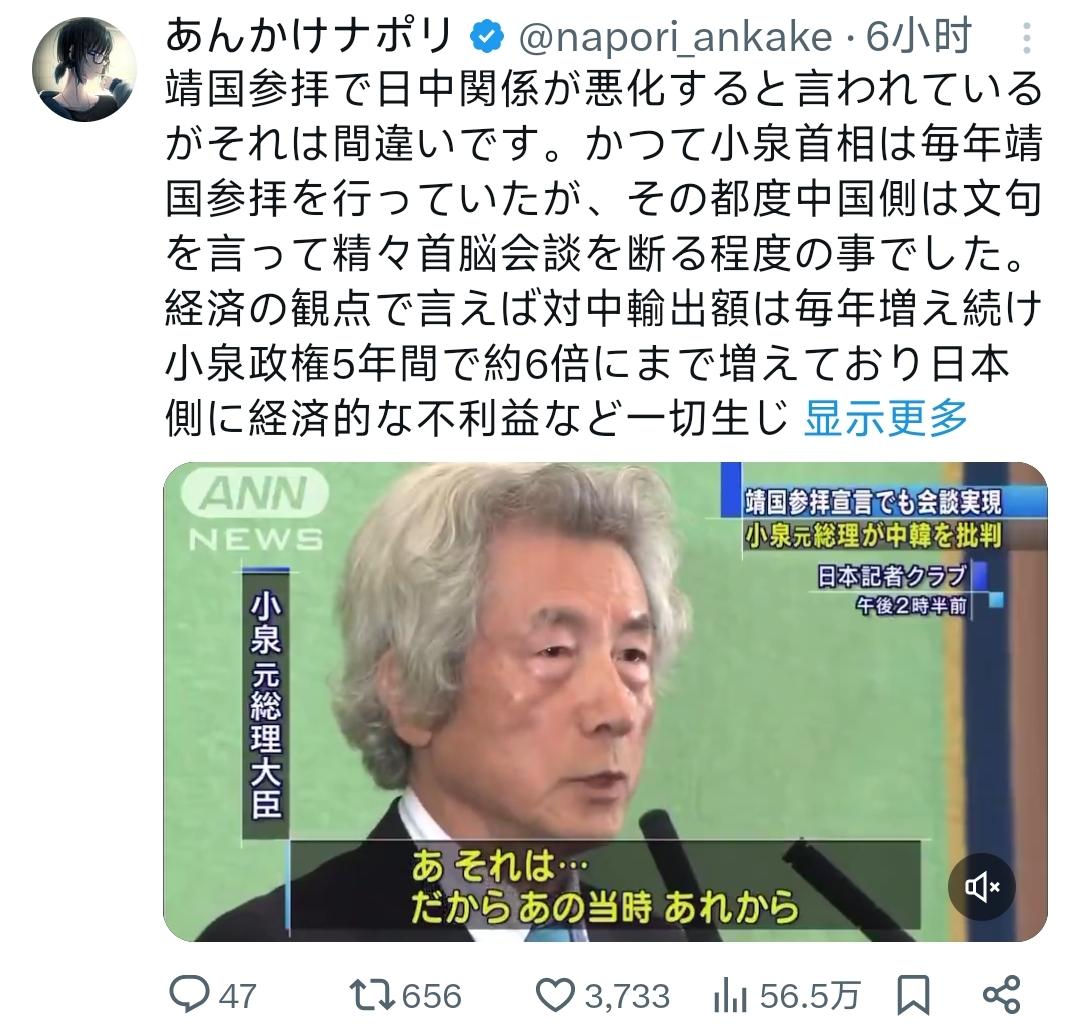Play the ANN News video

pos(605,702)
